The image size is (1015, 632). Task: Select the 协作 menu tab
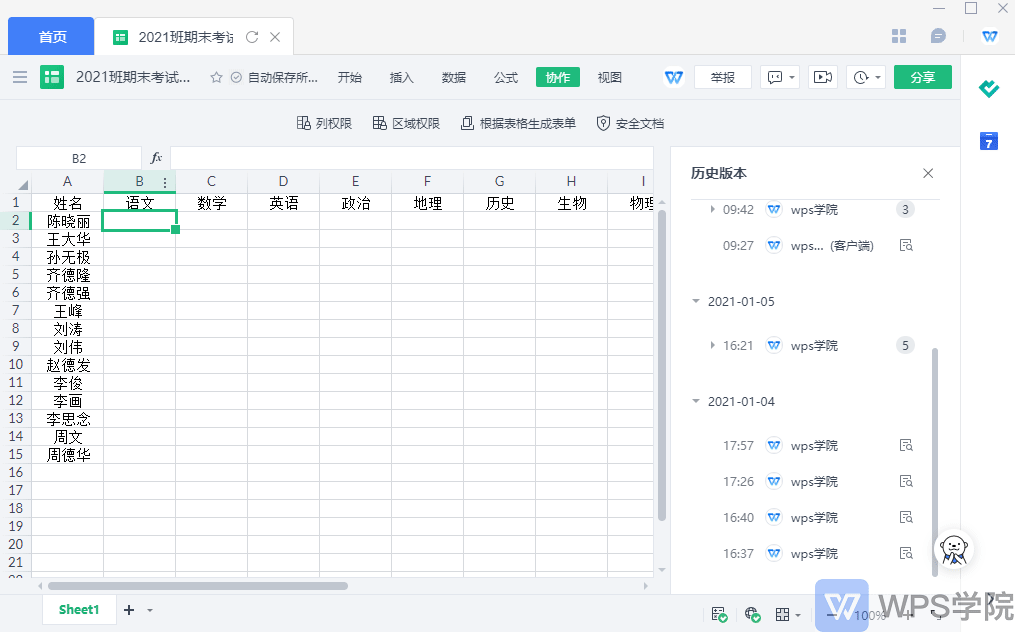[x=557, y=77]
